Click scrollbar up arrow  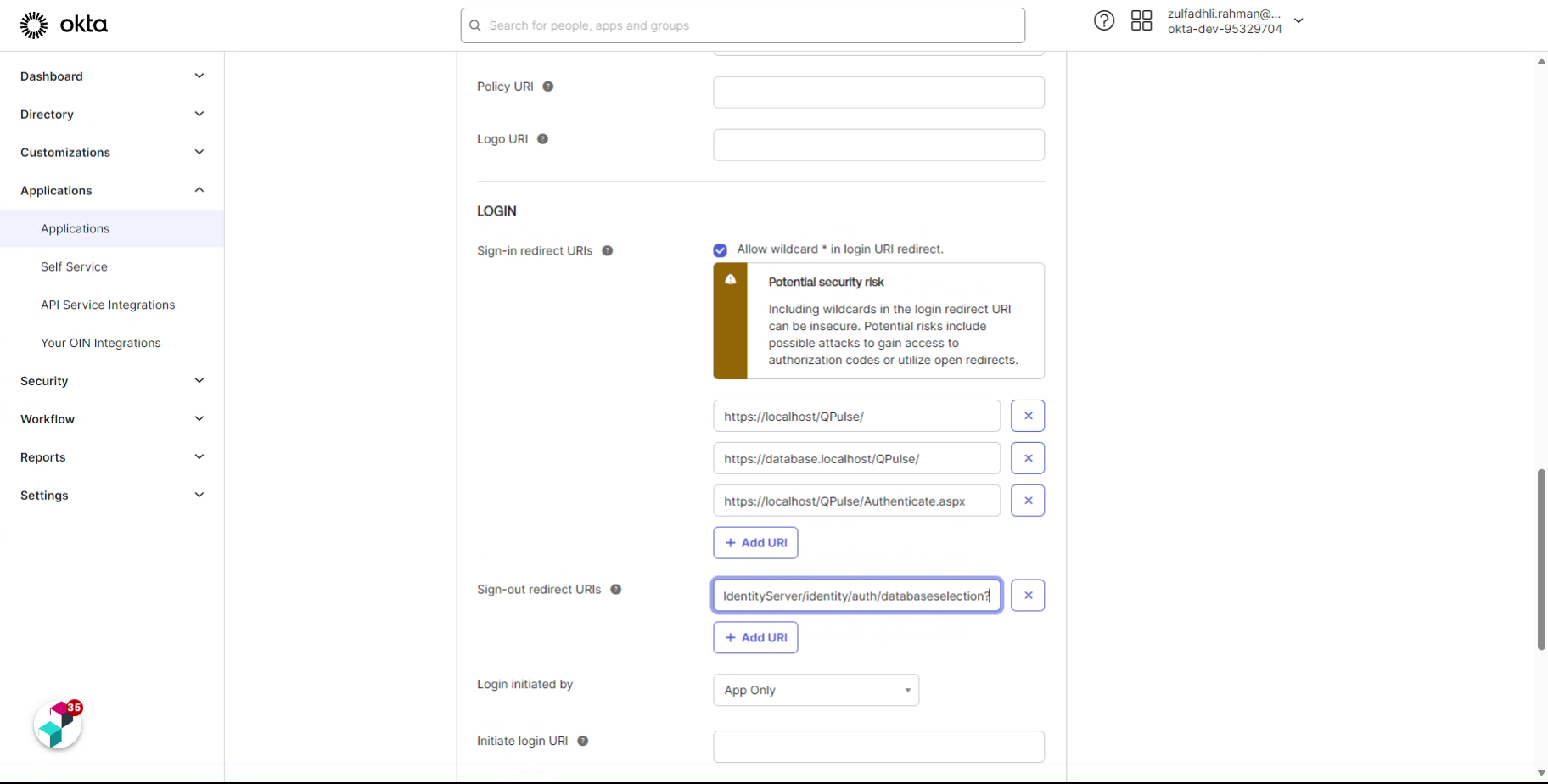click(1541, 61)
